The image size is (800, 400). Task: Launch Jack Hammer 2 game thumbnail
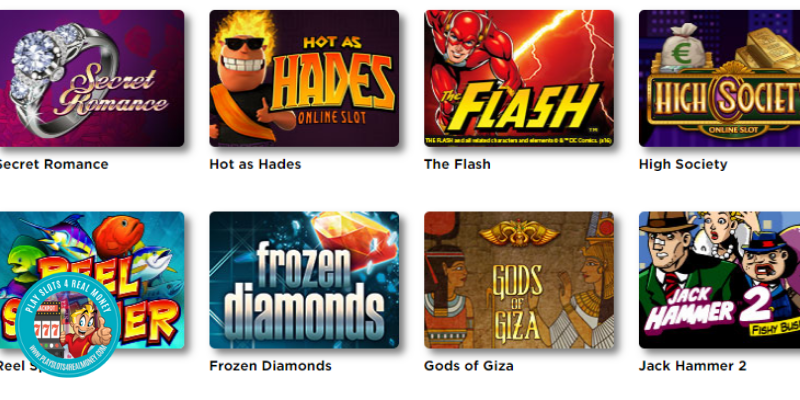719,280
